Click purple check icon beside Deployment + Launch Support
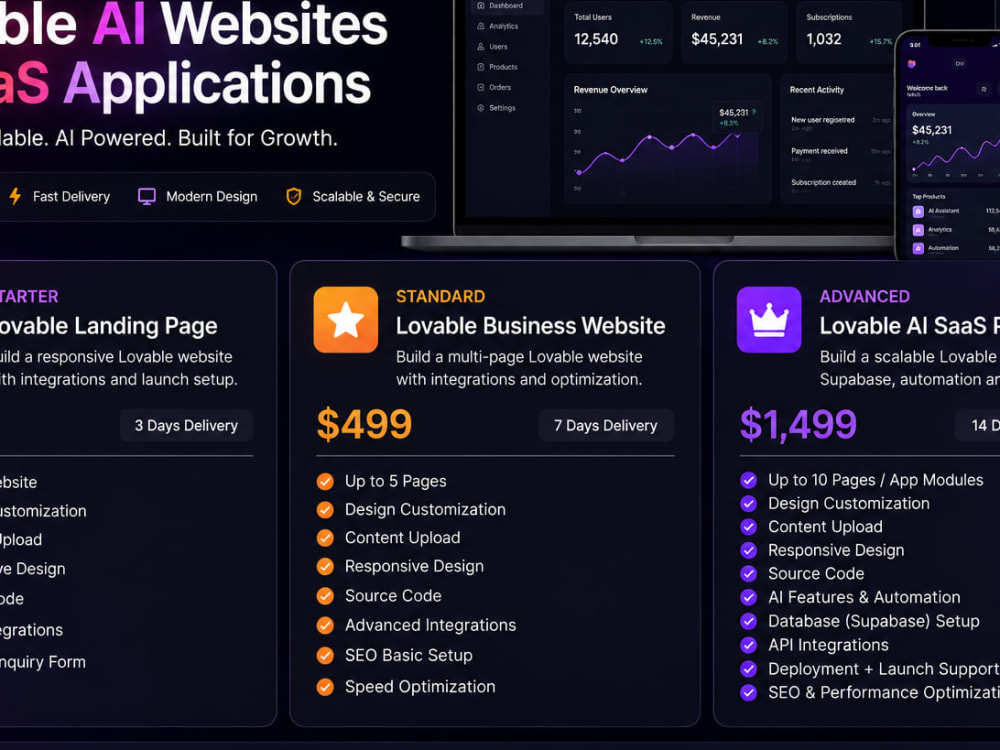Screen dimensions: 1000x750 click(749, 669)
